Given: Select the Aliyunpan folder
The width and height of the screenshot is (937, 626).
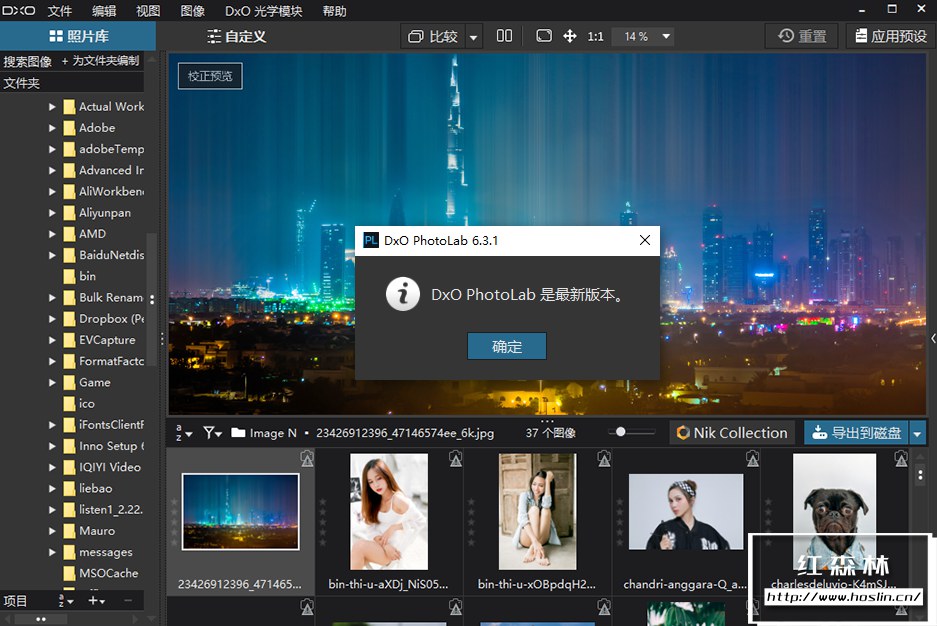Looking at the screenshot, I should click(x=97, y=213).
